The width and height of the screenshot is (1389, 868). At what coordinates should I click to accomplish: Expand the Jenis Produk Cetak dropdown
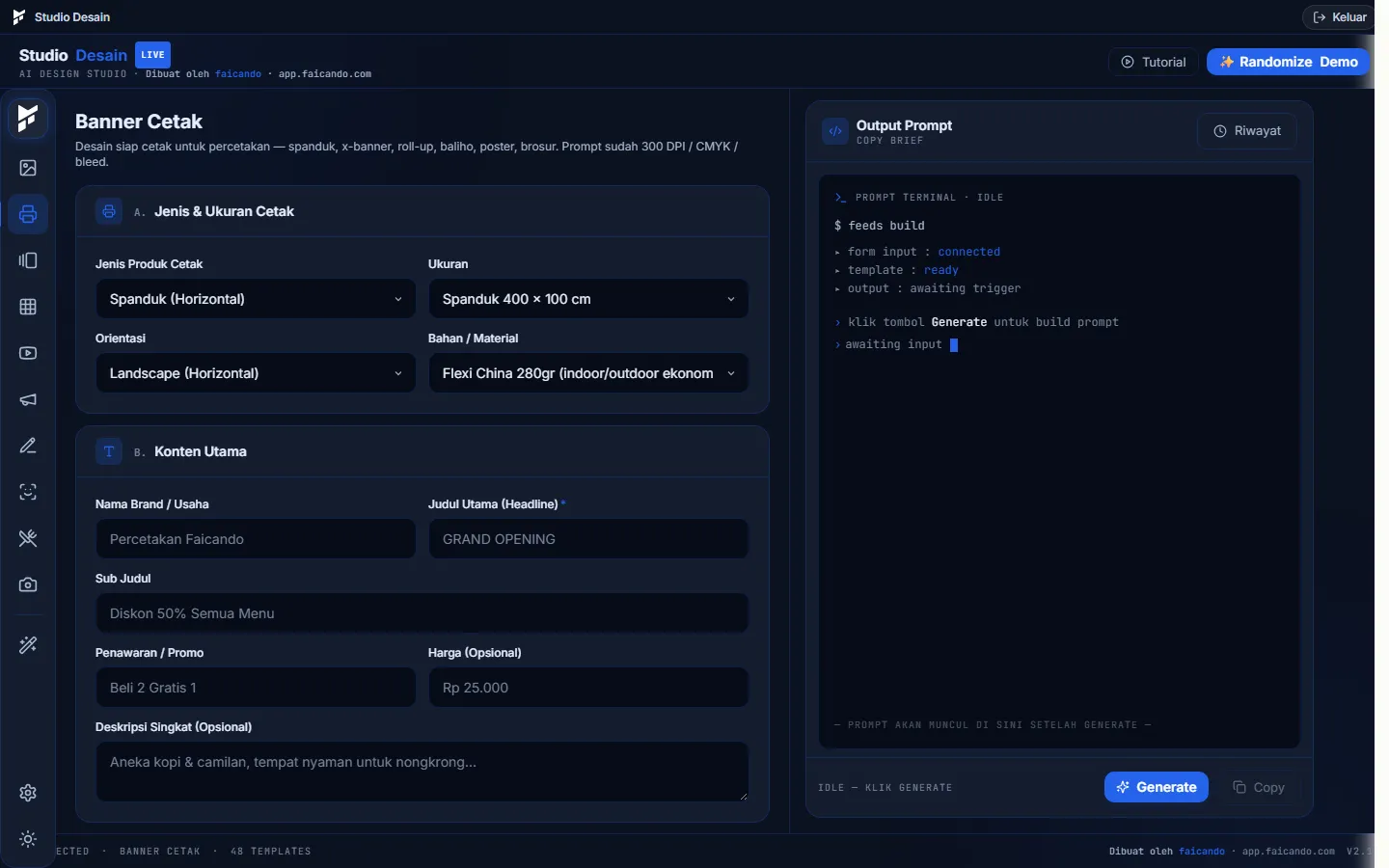pyautogui.click(x=256, y=299)
